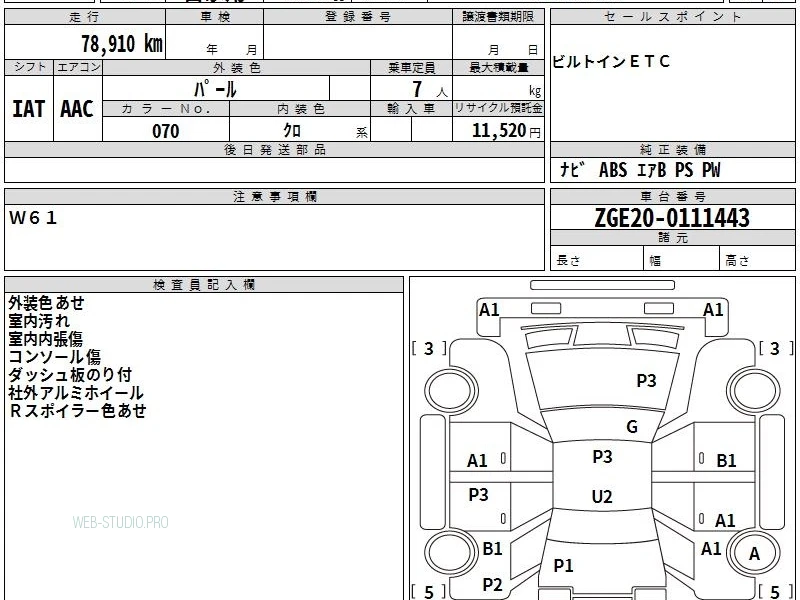The image size is (800, 600).
Task: Select the ダッシュ板のり付 inspector note
Action: (70, 374)
